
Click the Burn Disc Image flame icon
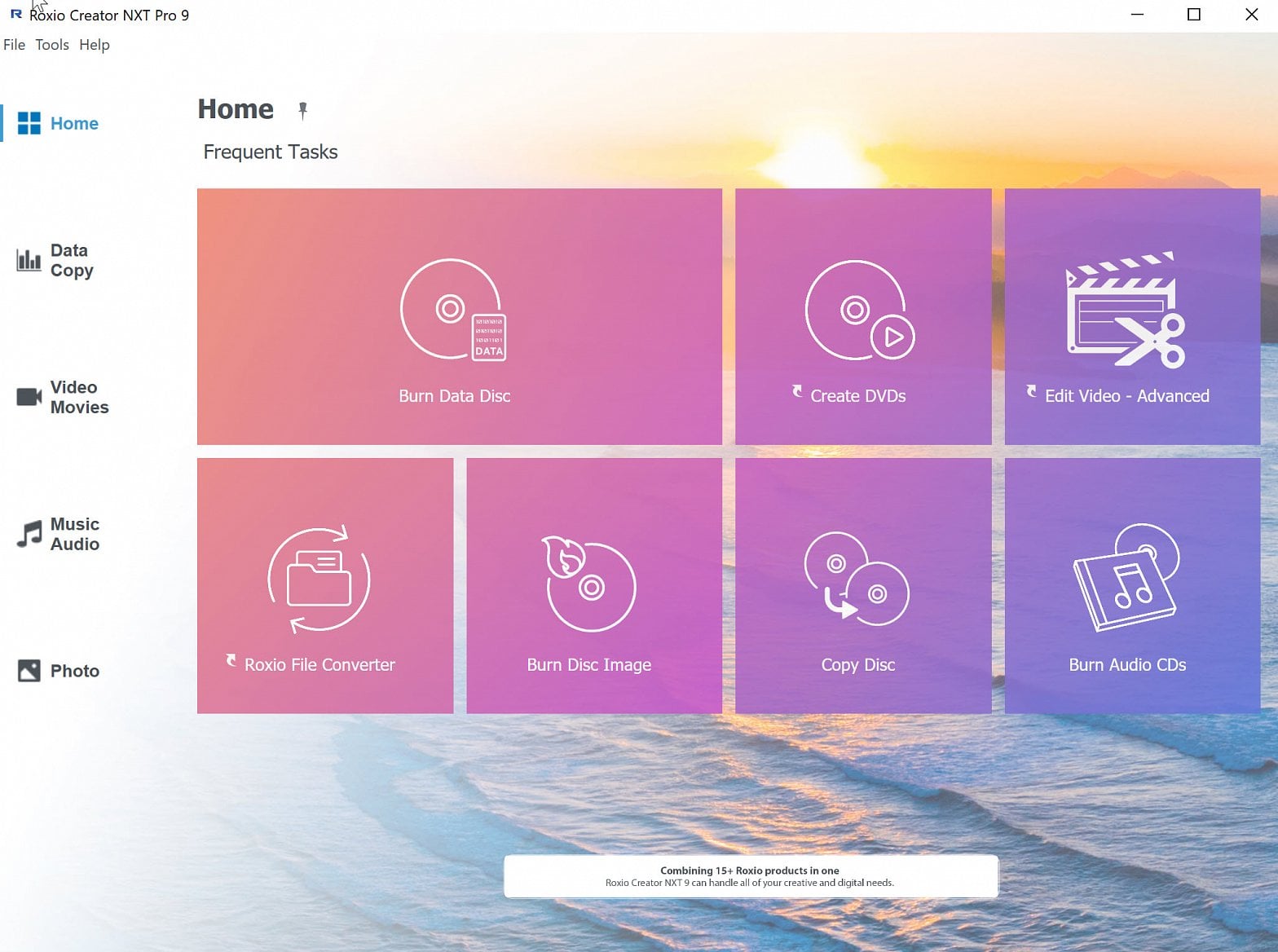point(589,583)
